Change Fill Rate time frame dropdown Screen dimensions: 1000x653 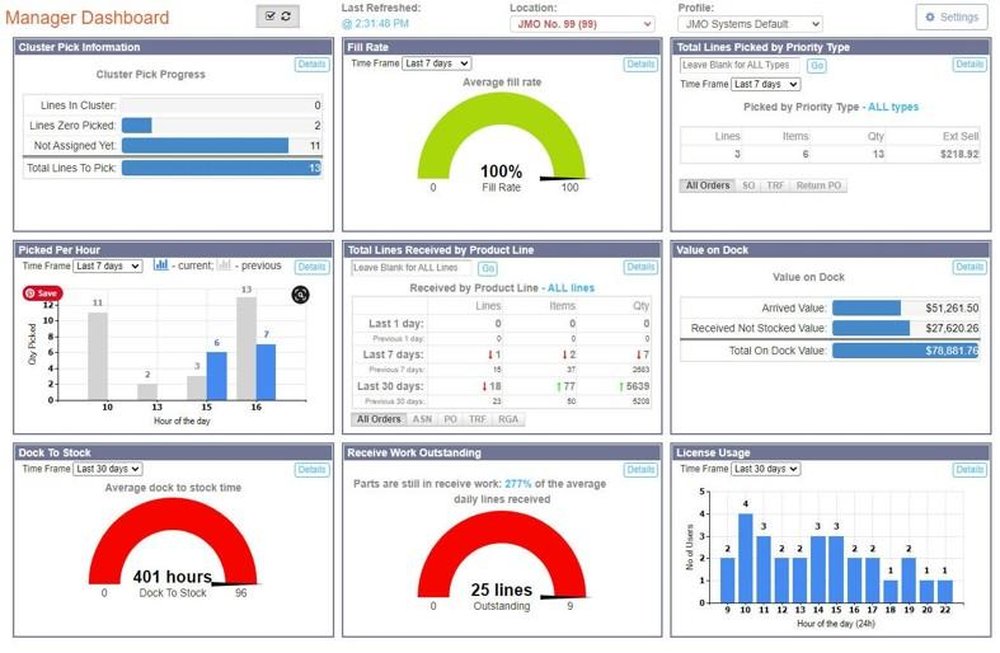[x=436, y=63]
